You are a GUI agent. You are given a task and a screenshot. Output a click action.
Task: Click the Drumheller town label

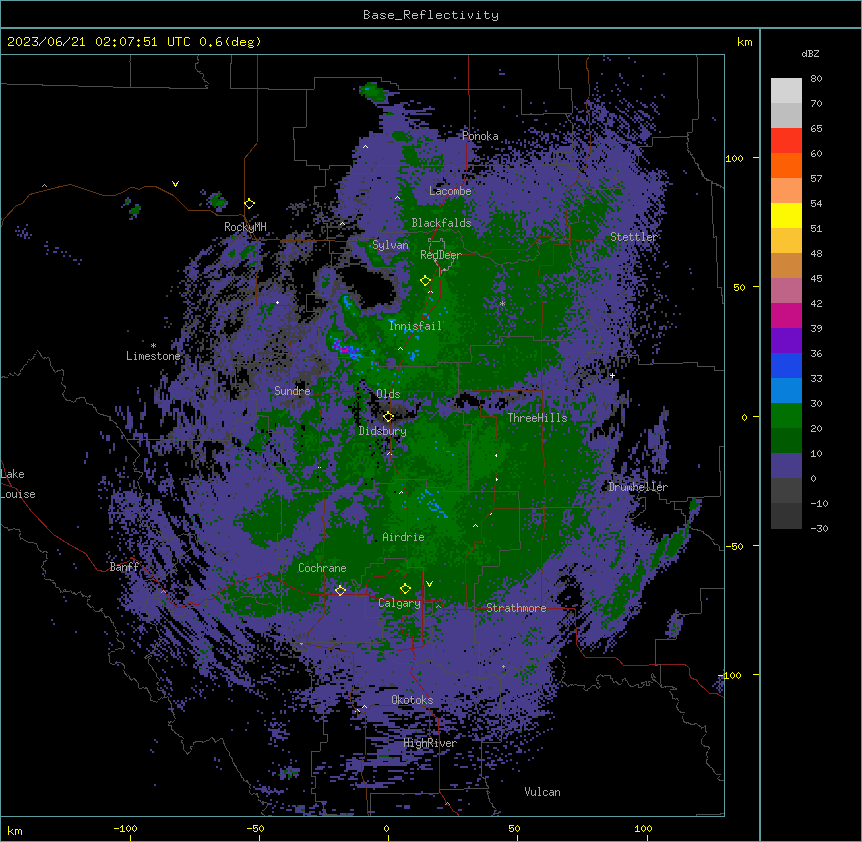638,487
